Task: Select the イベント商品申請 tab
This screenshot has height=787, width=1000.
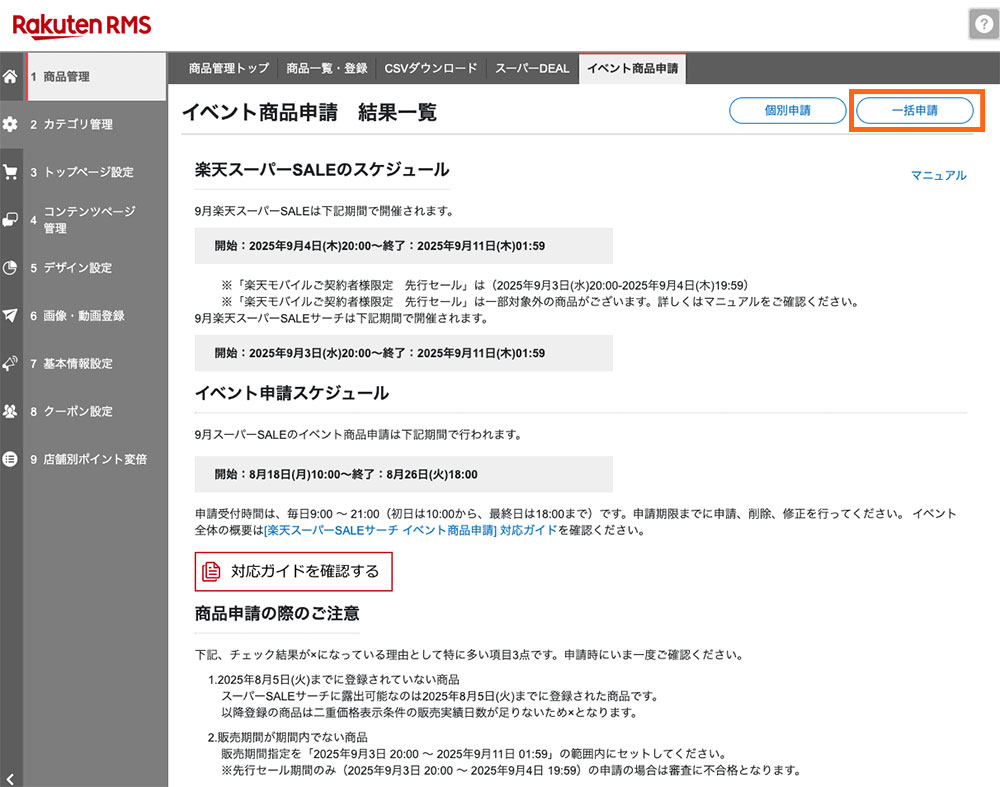Action: [x=633, y=68]
